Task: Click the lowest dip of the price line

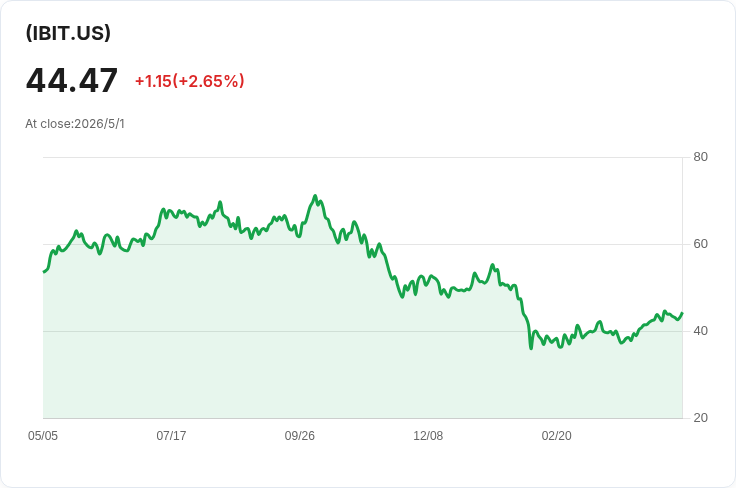Action: pyautogui.click(x=531, y=348)
